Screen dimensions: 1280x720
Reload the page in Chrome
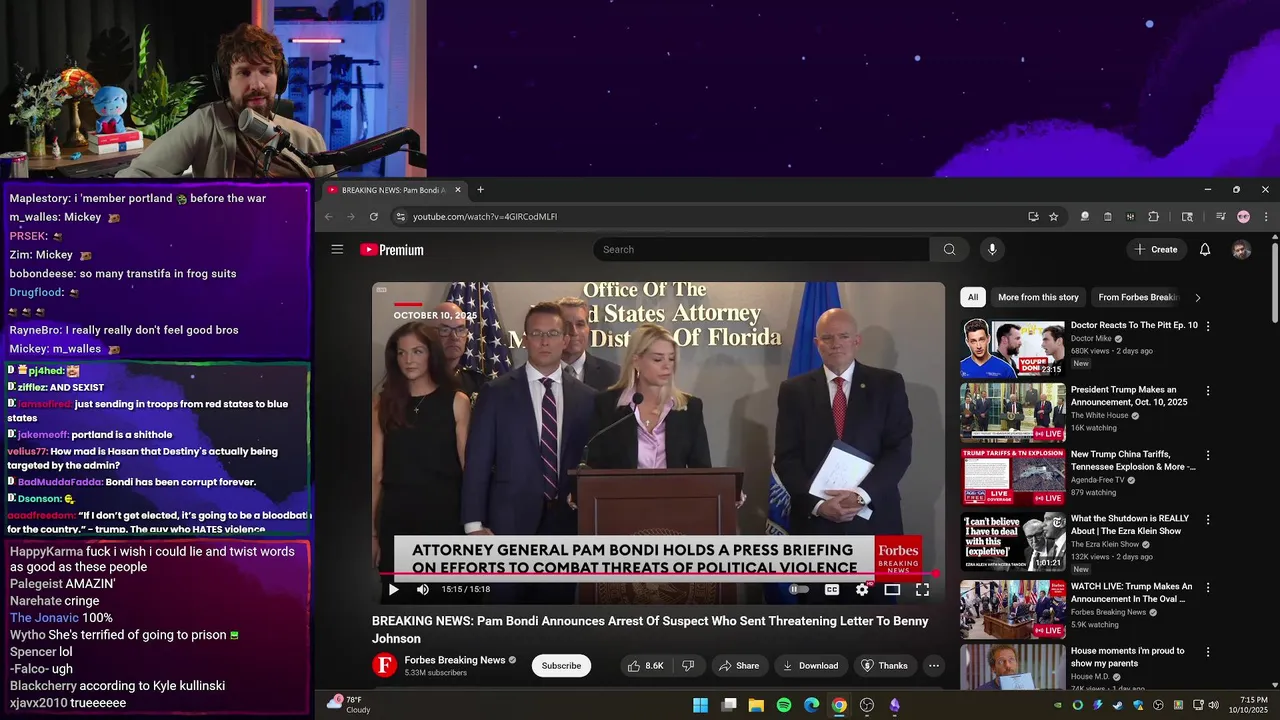[x=374, y=216]
